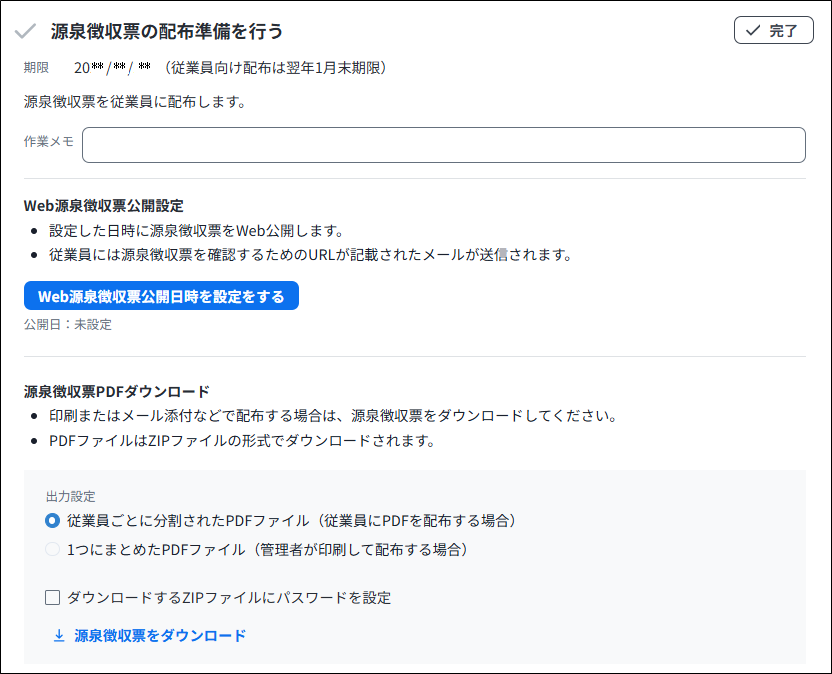
Task: Open the 源泉徴収票をダウンロード link
Action: (x=160, y=635)
